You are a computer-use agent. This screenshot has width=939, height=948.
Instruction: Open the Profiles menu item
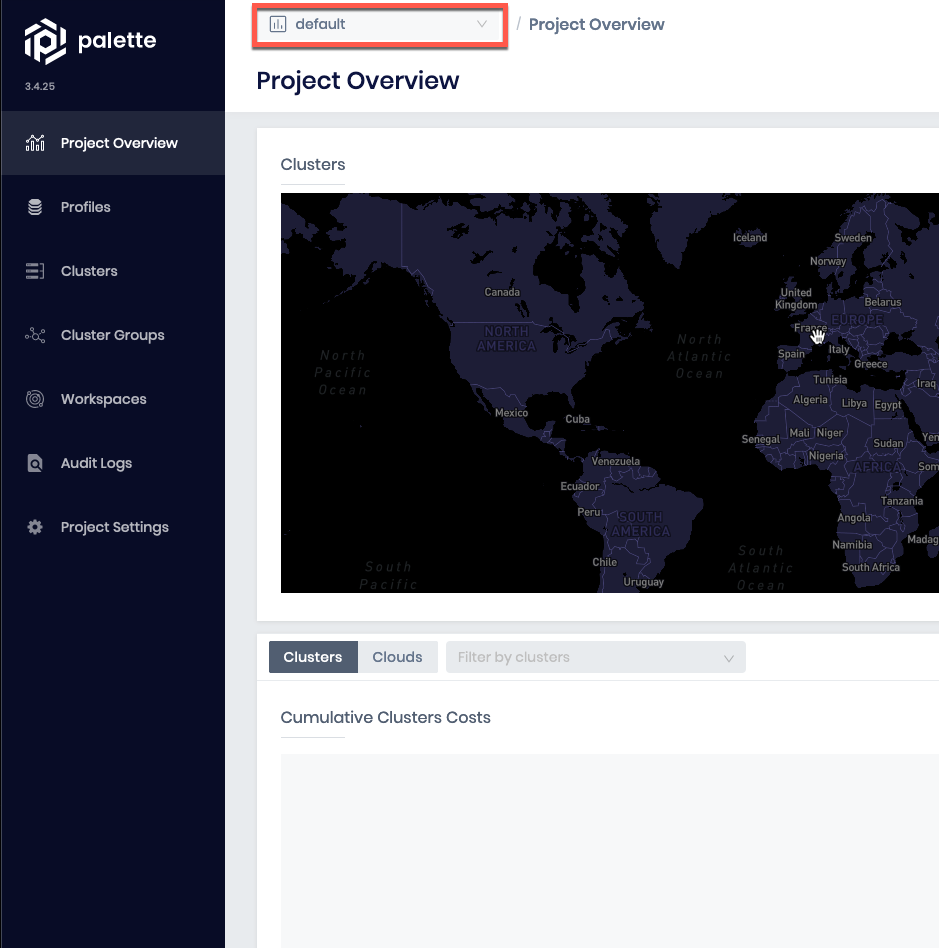(86, 207)
